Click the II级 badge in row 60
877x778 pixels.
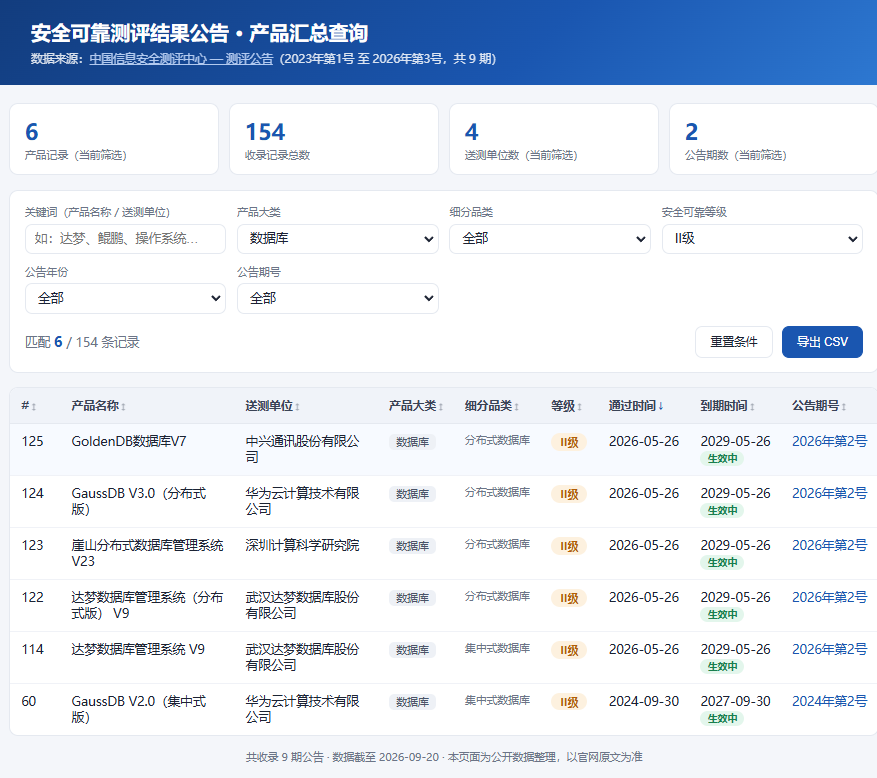pyautogui.click(x=569, y=702)
